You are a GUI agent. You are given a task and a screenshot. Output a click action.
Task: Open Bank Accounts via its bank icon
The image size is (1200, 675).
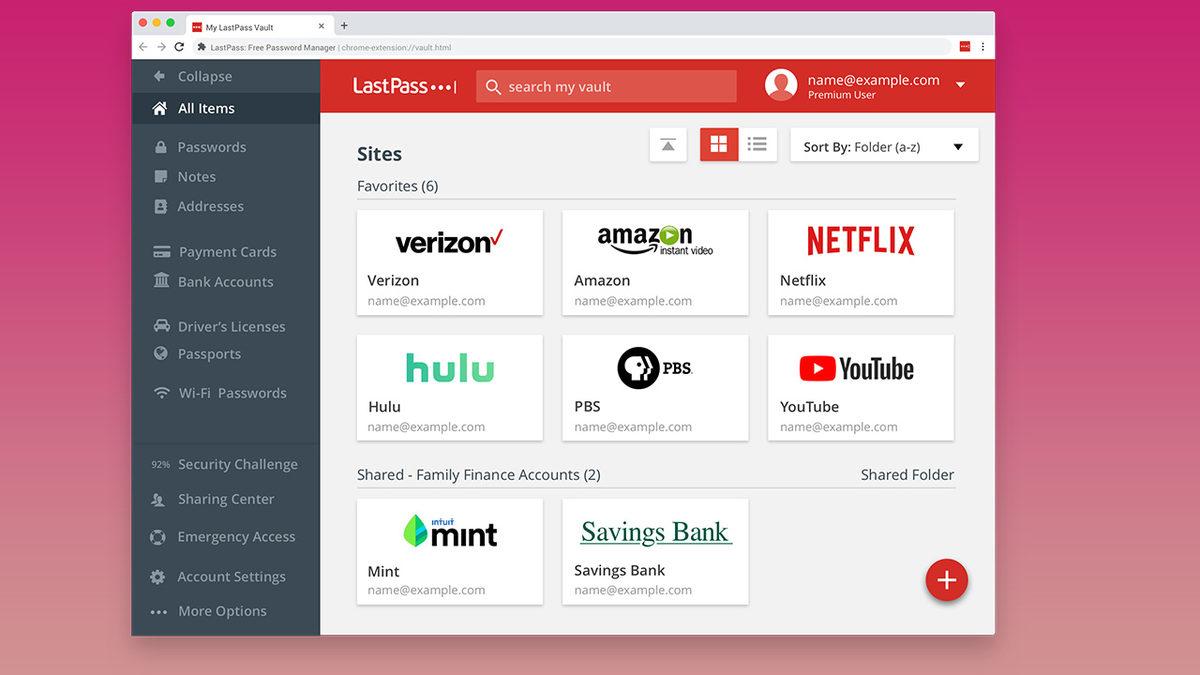point(160,281)
